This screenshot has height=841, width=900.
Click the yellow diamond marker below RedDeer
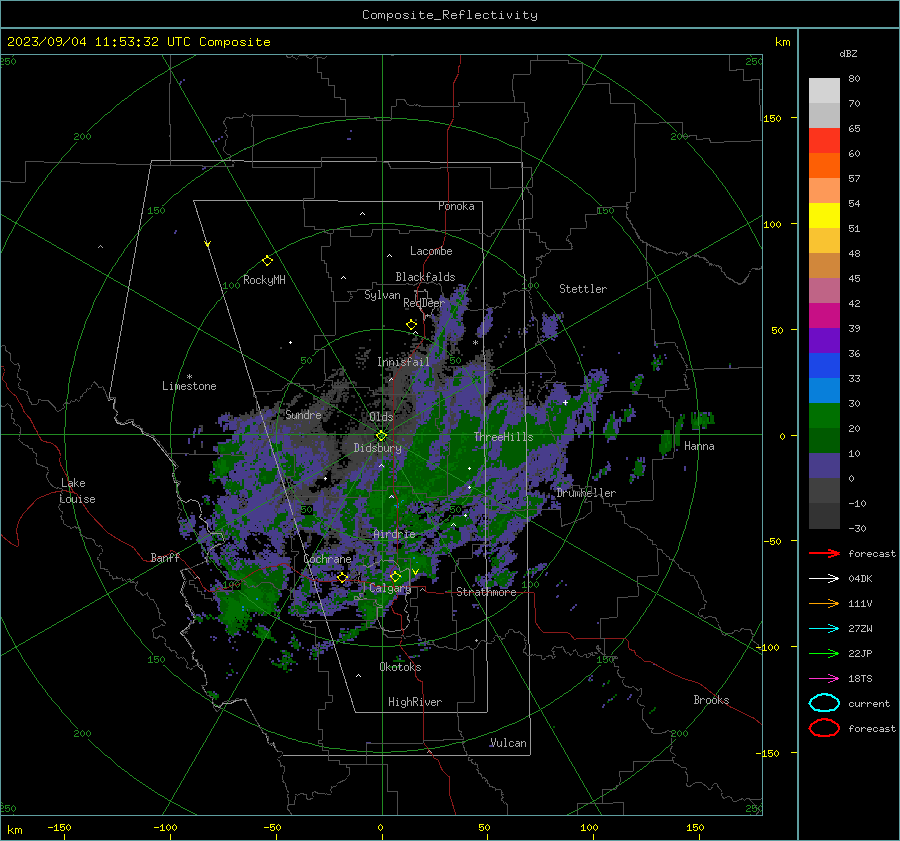click(x=411, y=325)
